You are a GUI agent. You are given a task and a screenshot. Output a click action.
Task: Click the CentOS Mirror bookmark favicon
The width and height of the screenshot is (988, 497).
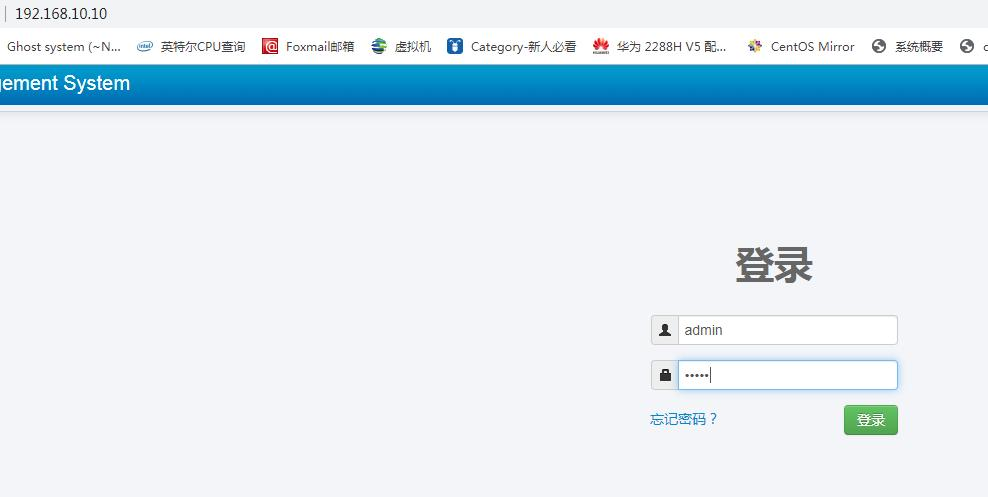(x=755, y=46)
